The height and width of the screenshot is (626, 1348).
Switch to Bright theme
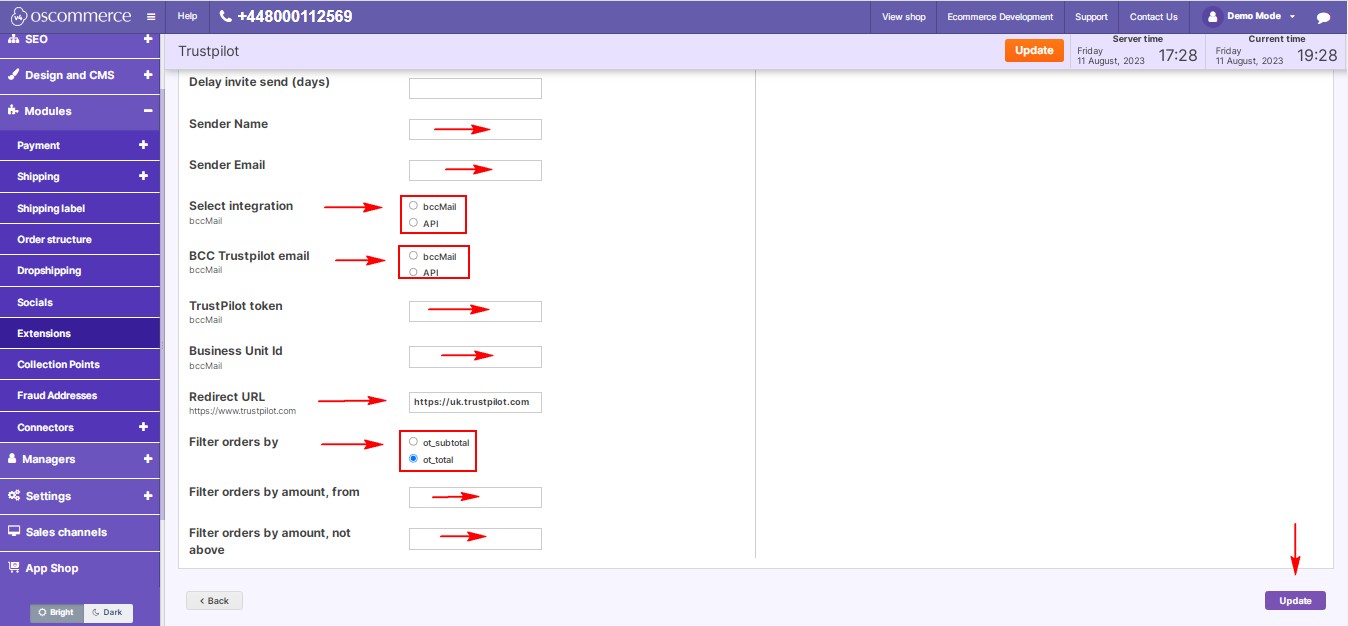tap(57, 612)
